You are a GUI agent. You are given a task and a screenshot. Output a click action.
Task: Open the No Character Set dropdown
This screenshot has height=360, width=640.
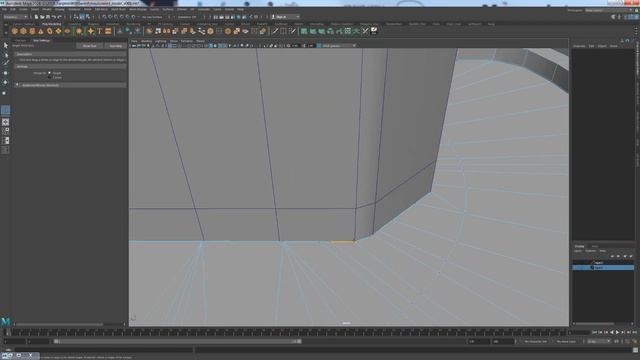click(535, 341)
